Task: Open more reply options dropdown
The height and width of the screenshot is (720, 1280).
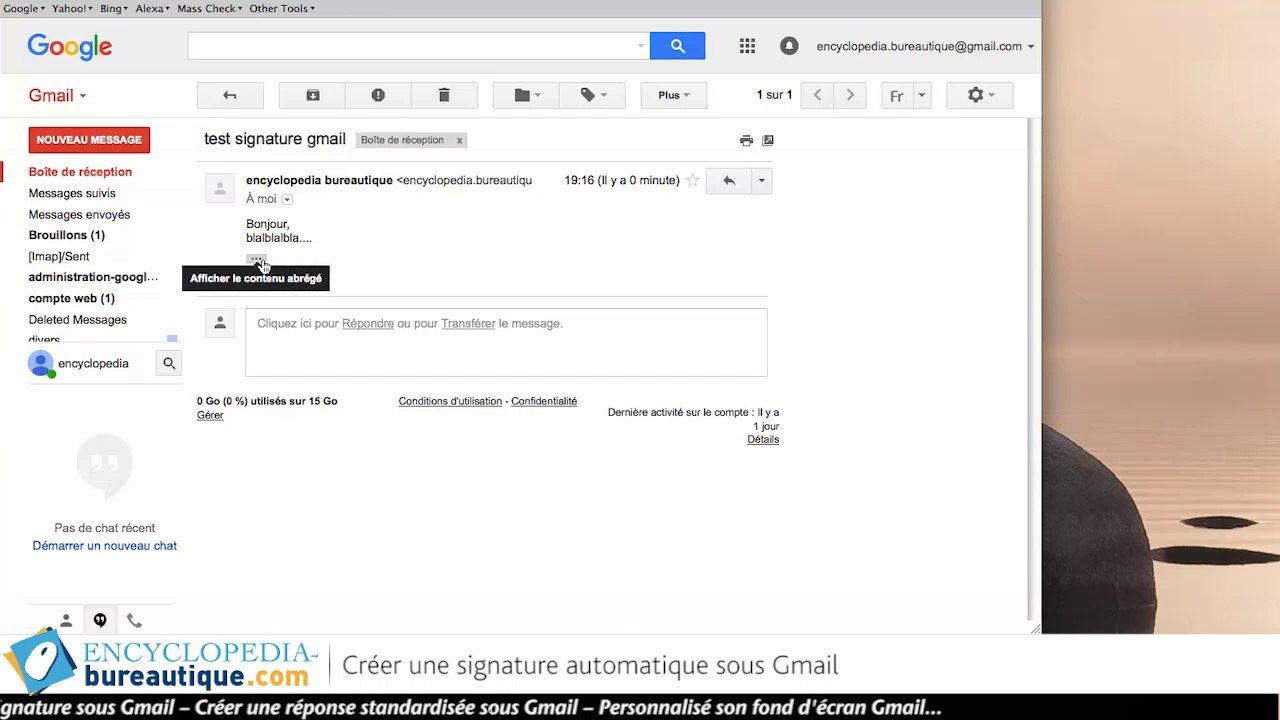Action: [761, 181]
